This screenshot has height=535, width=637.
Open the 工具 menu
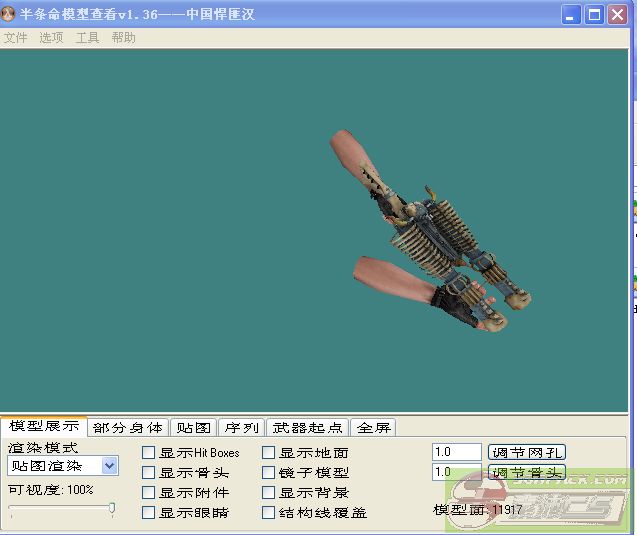[88, 38]
